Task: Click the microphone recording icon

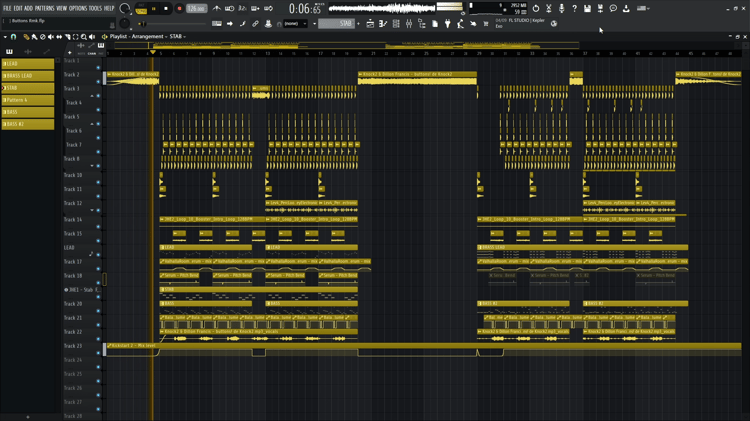Action: 562,9
